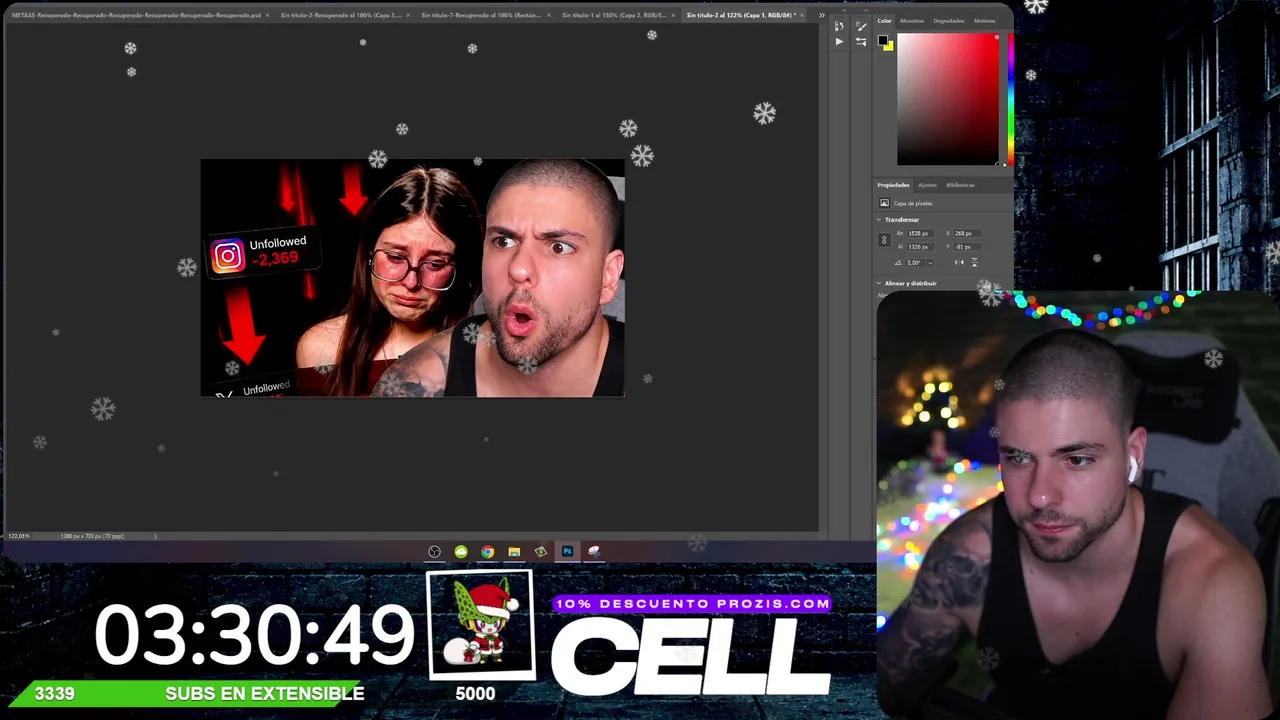
Task: Toggle the width-height link constraint
Action: [883, 240]
